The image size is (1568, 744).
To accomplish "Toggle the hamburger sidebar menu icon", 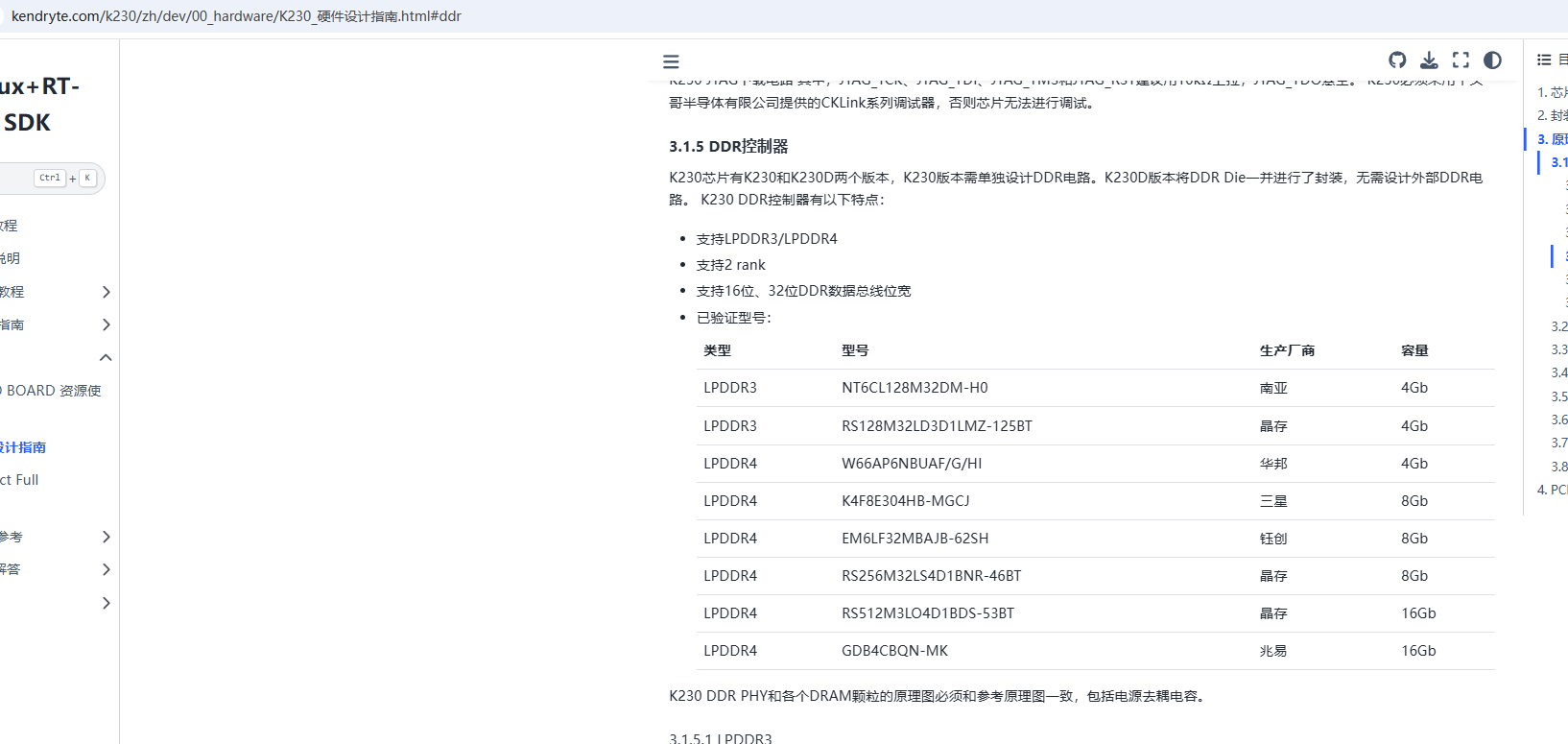I will pyautogui.click(x=671, y=61).
